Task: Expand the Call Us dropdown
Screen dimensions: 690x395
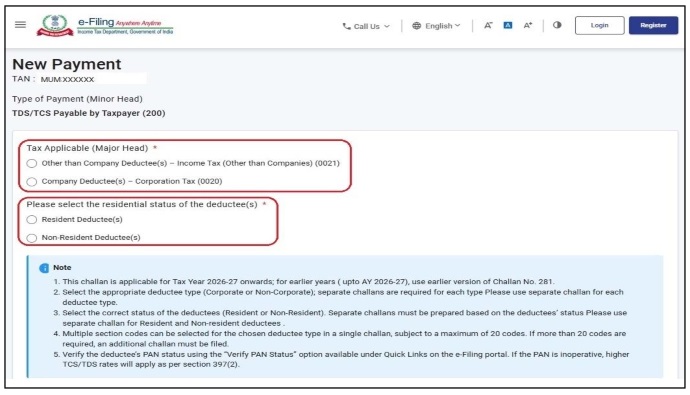Action: click(x=366, y=26)
